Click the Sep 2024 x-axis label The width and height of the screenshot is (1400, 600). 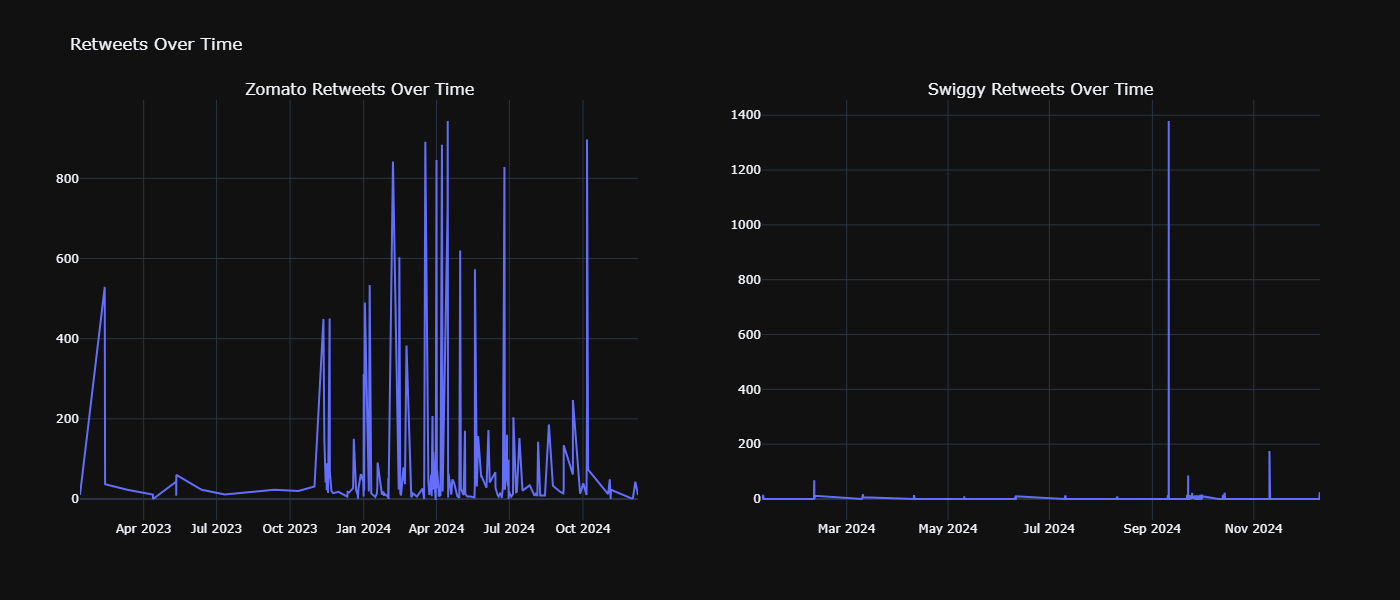click(1152, 528)
